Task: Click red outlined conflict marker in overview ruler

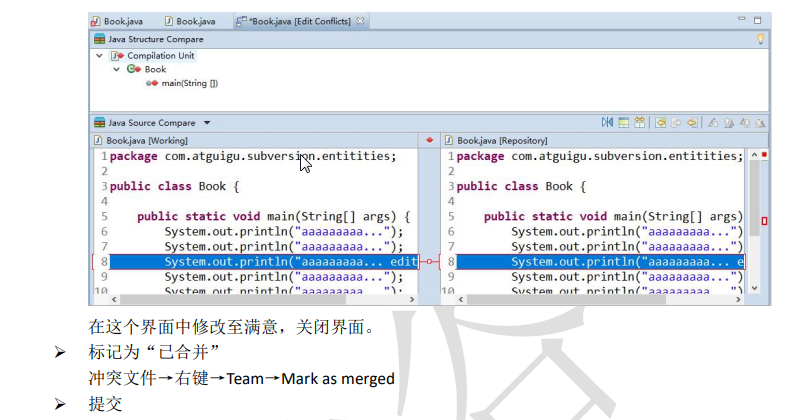Action: (x=764, y=221)
